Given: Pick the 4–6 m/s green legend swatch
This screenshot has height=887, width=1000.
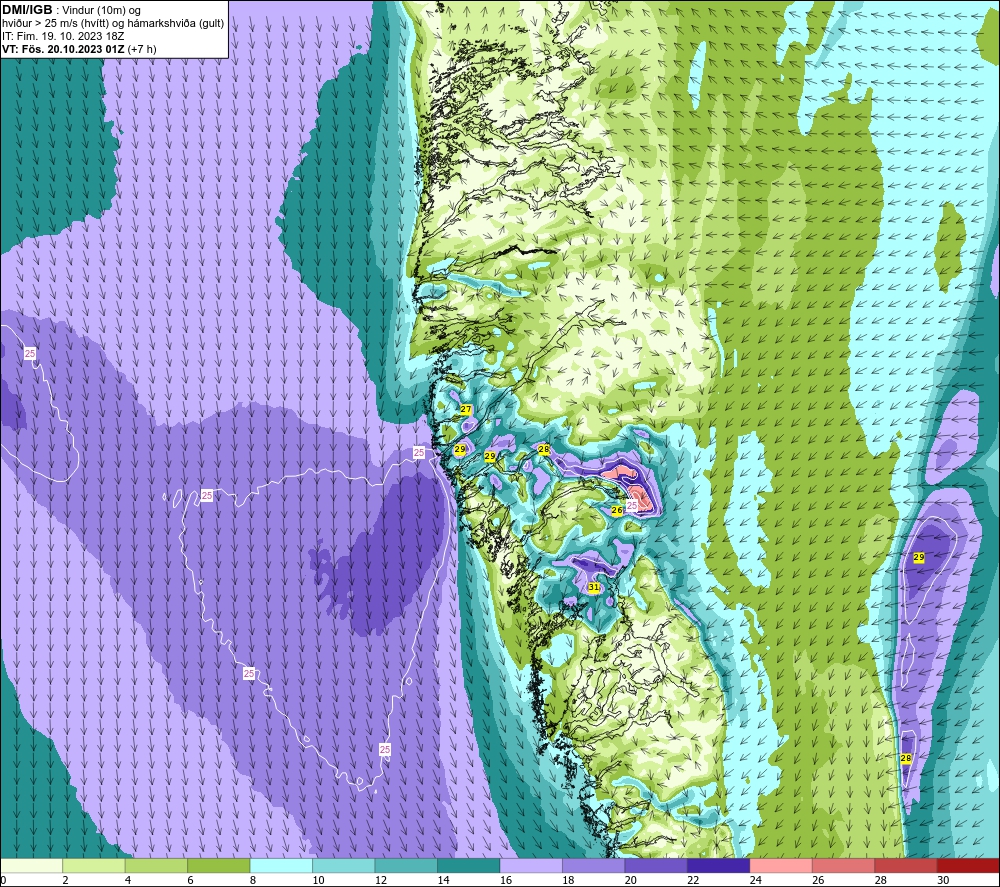Looking at the screenshot, I should (x=156, y=865).
